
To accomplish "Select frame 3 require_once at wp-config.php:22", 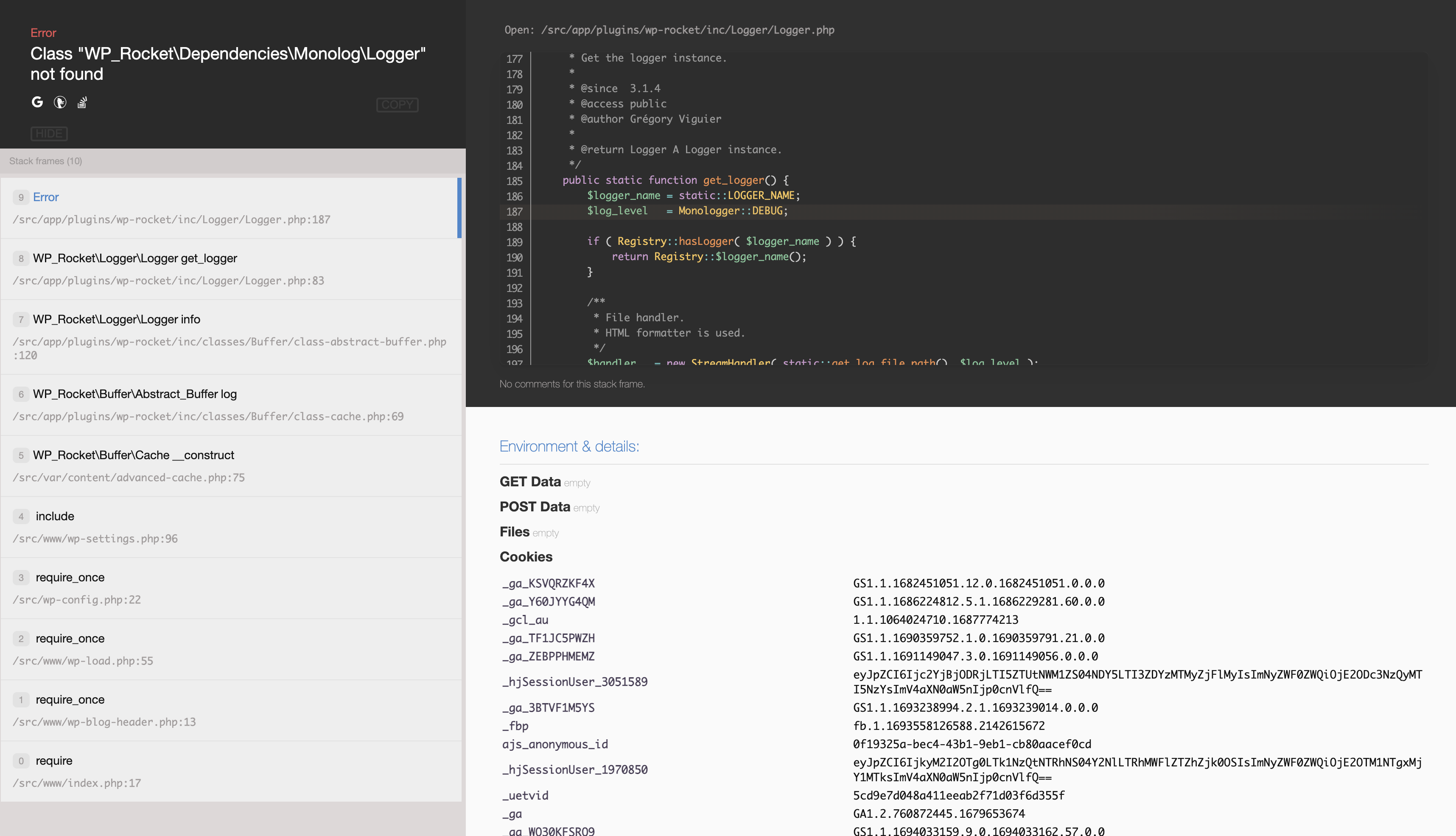I will [230, 588].
